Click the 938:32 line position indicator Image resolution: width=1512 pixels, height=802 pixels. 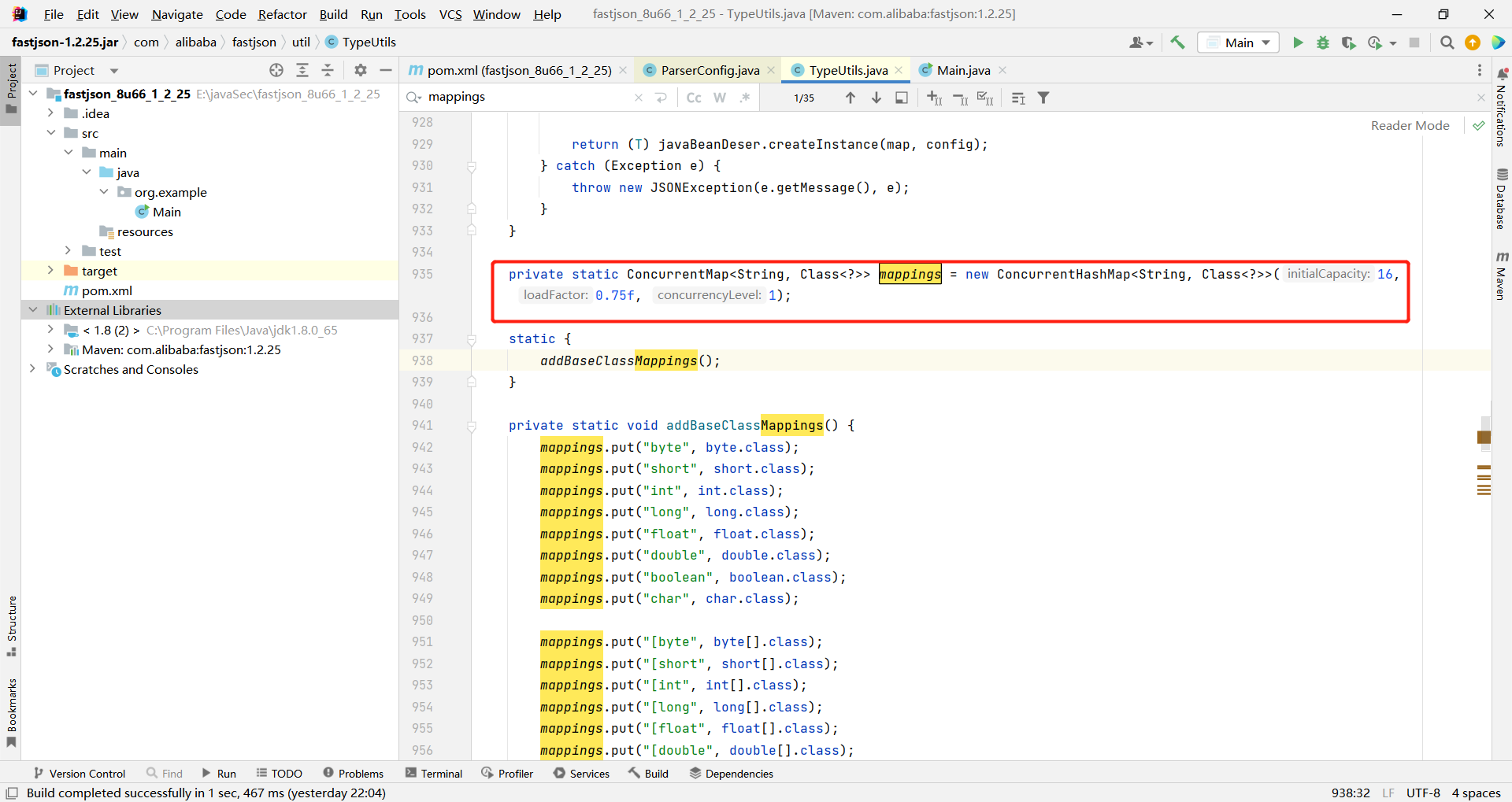(1351, 793)
